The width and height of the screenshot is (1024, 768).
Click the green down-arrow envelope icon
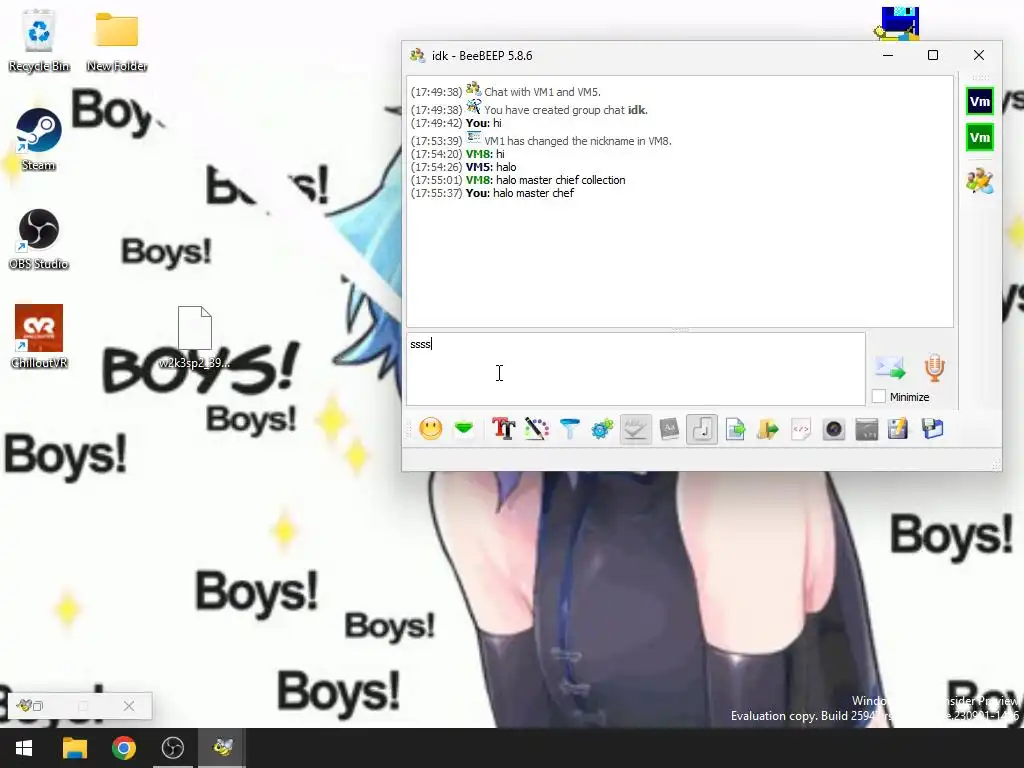pos(464,429)
